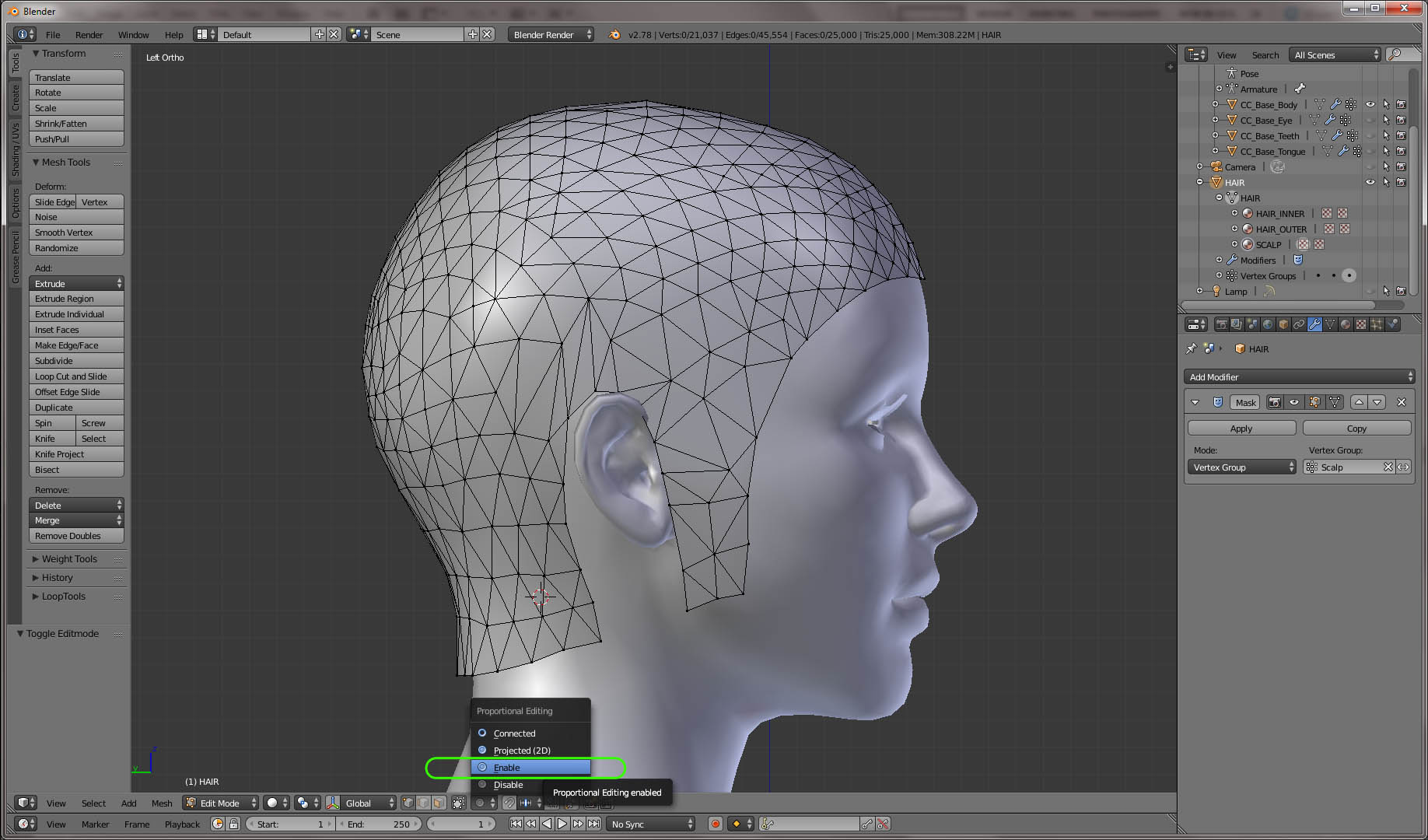The image size is (1428, 840).
Task: Open the Constraints properties tab (chain icon)
Action: point(1299,324)
